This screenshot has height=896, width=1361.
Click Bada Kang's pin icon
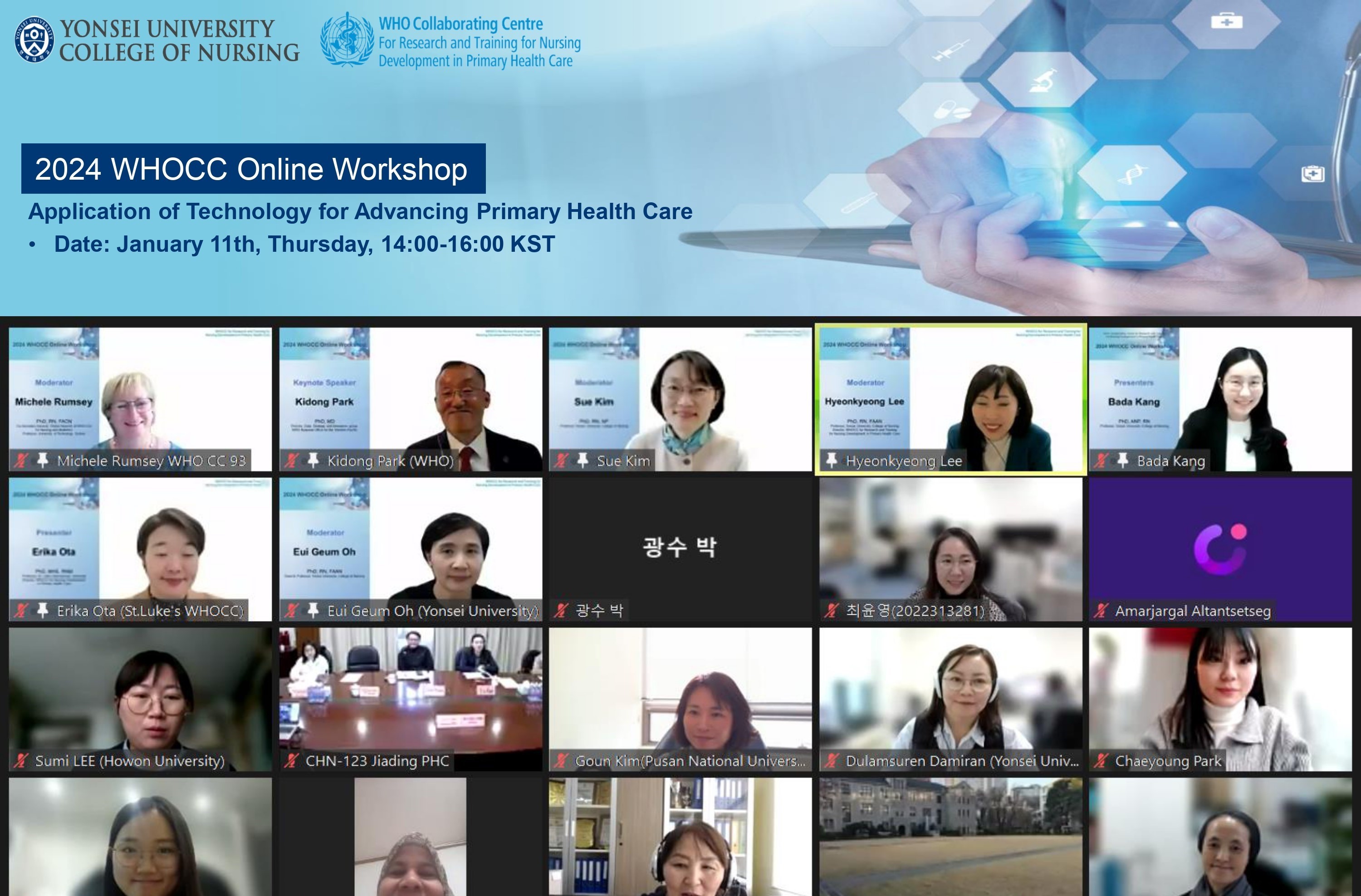tap(1122, 460)
